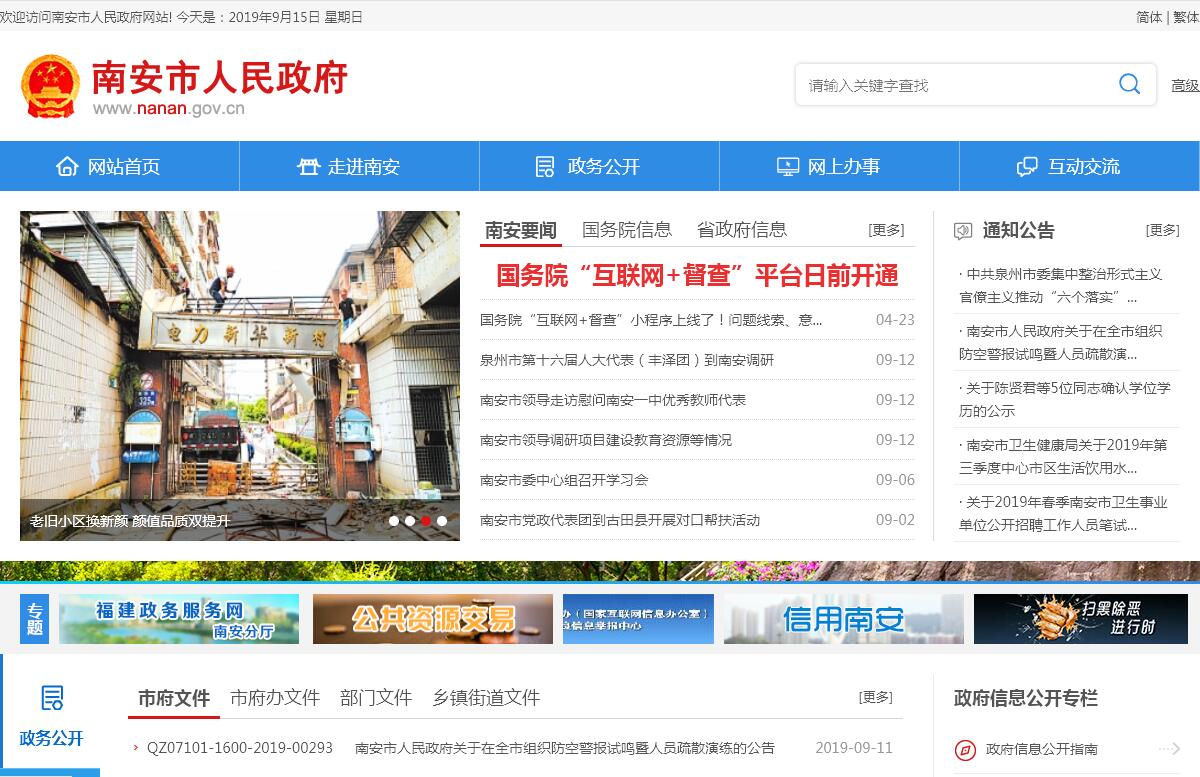Click the compass icon beside 政府信息公开指南

click(965, 749)
